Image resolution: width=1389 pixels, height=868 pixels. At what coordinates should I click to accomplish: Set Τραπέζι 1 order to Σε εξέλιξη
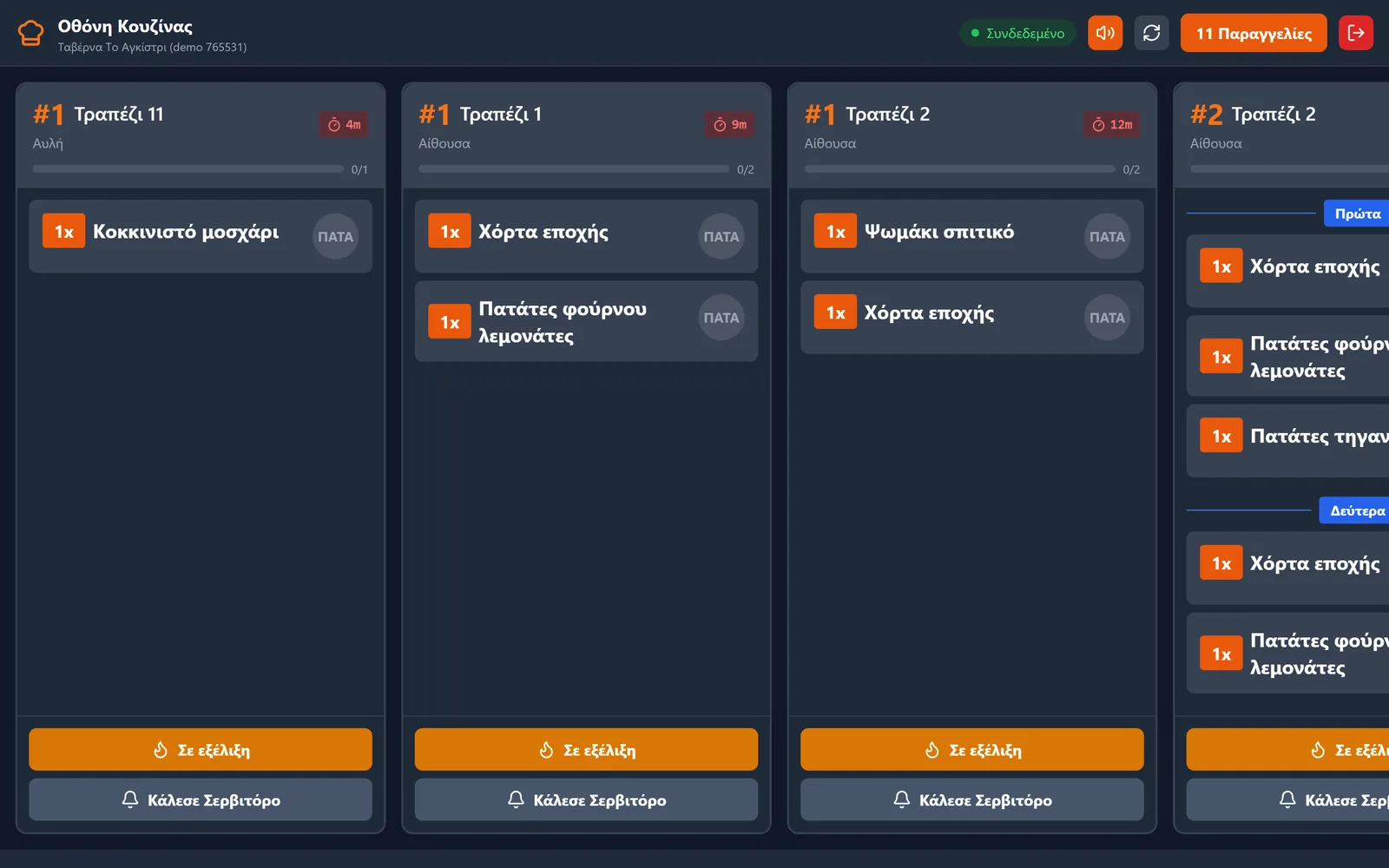(586, 749)
